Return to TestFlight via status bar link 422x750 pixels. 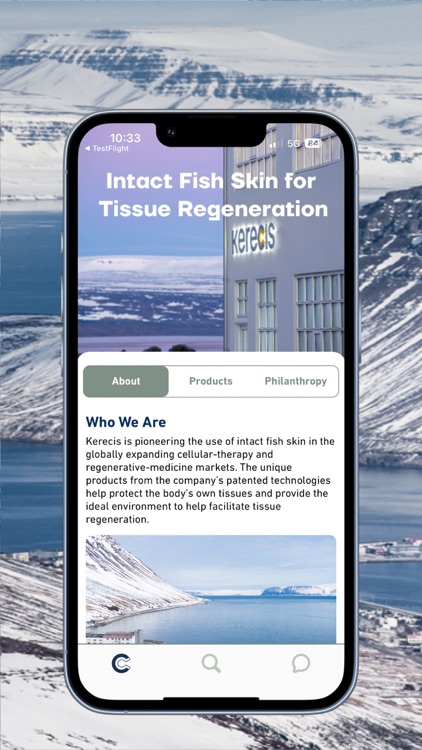tap(106, 149)
